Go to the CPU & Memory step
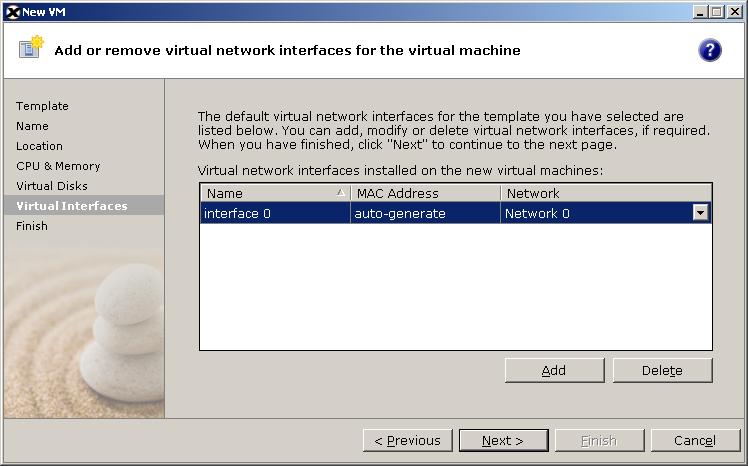This screenshot has width=748, height=466. tap(58, 166)
